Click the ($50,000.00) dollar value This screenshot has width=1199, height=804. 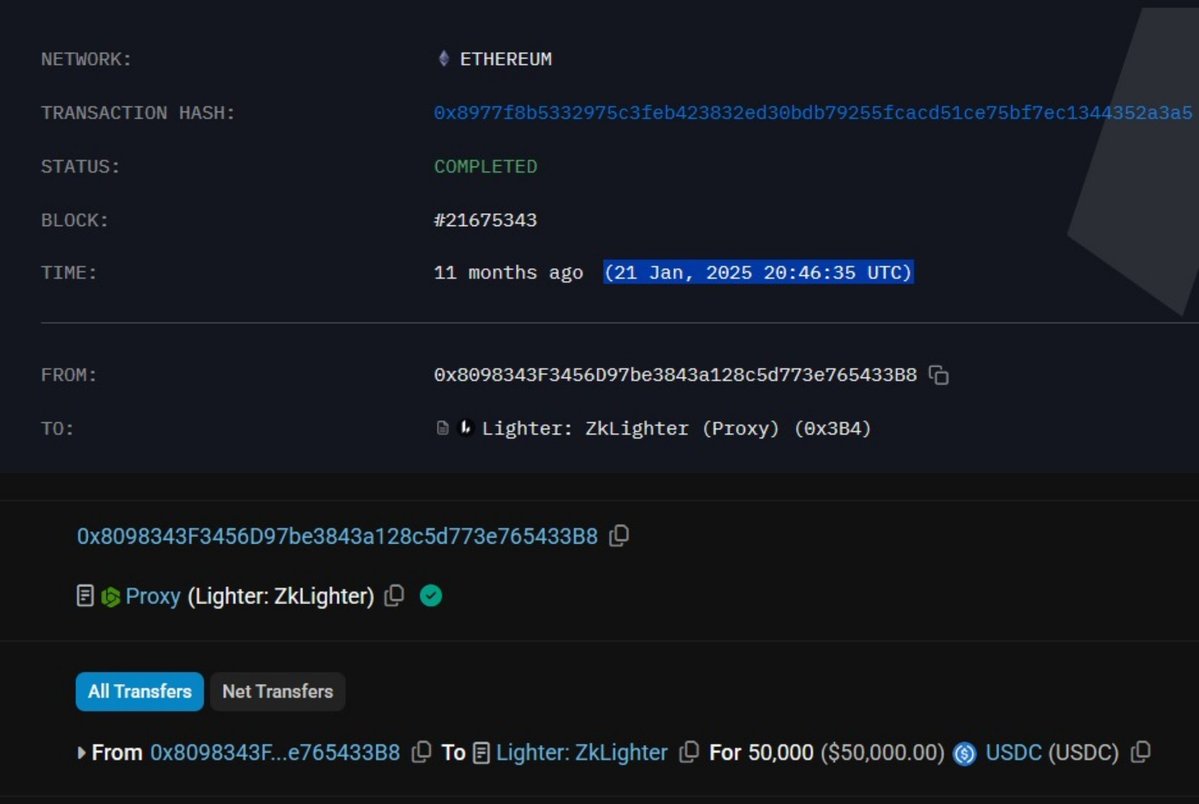[x=882, y=753]
